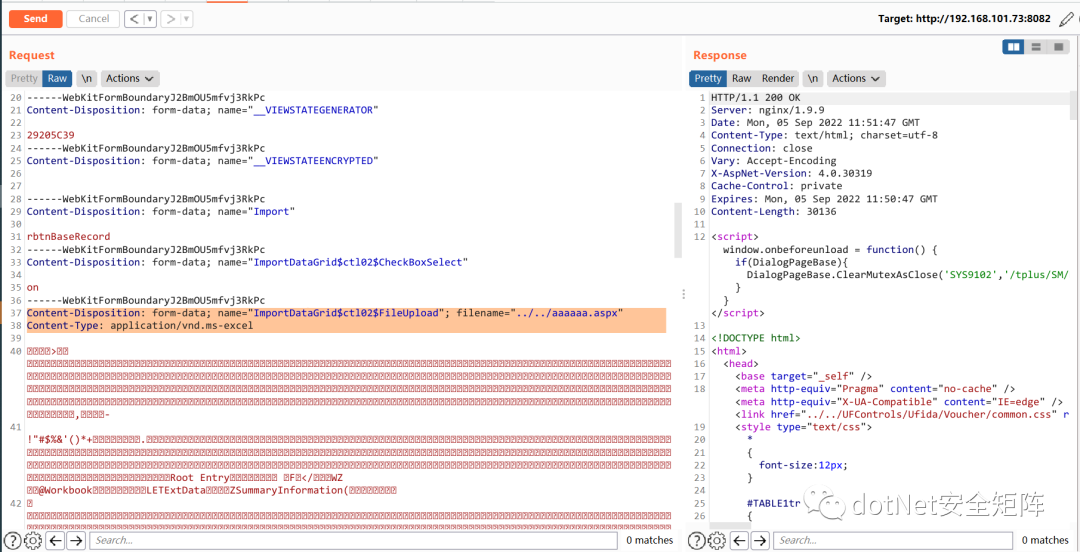
Task: Click the filename="../../aaaaaa.aspx" text
Action: point(539,313)
